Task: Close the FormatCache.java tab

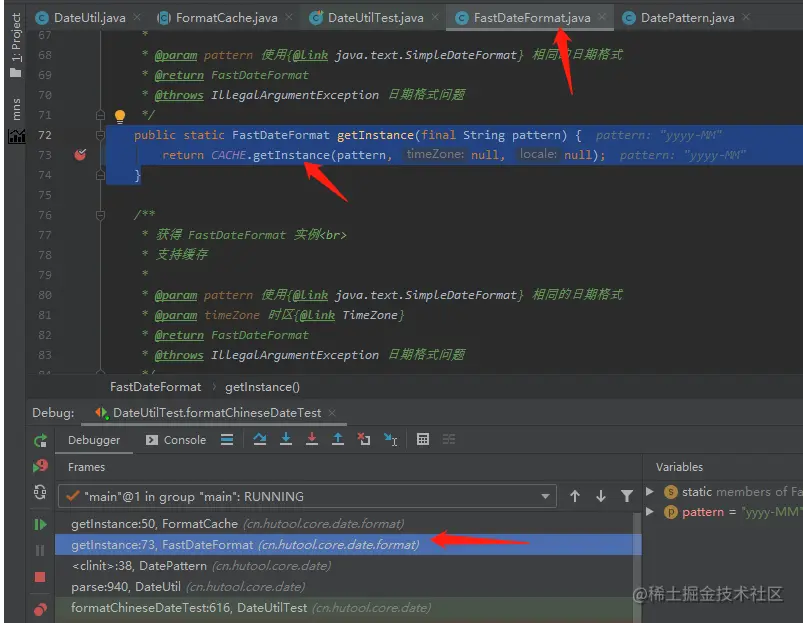Action: coord(289,17)
